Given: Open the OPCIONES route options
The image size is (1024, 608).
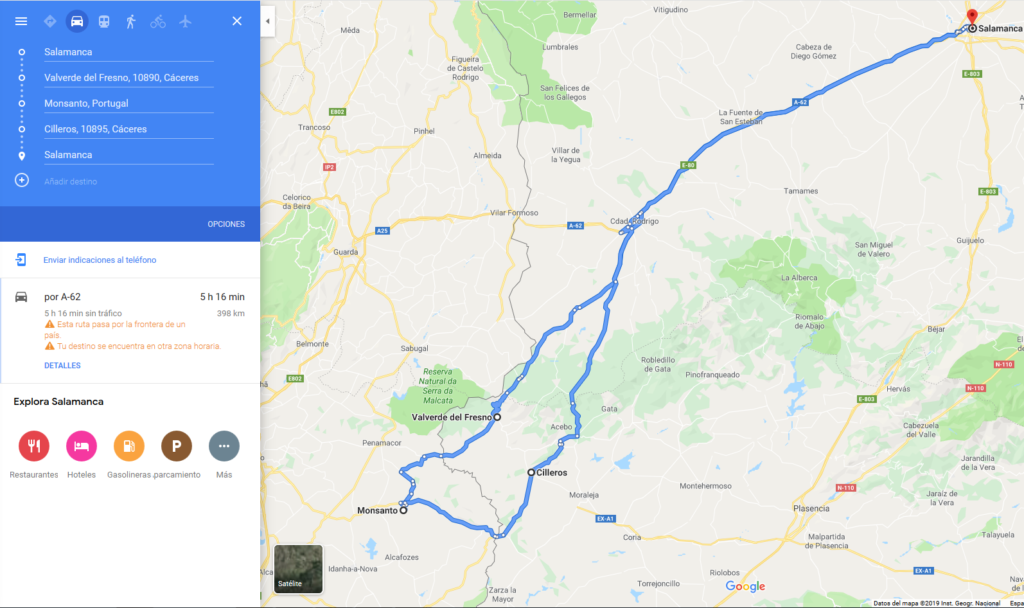Looking at the screenshot, I should click(x=226, y=224).
